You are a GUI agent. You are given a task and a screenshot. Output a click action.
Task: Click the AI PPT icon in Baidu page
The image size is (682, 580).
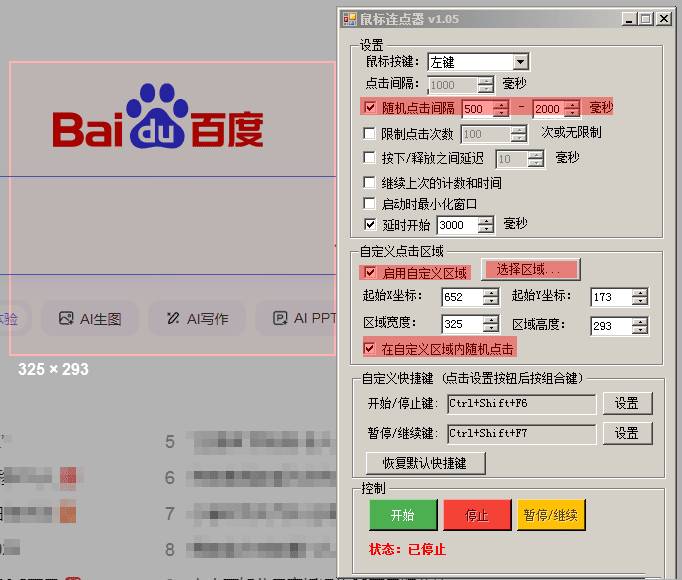coord(280,318)
